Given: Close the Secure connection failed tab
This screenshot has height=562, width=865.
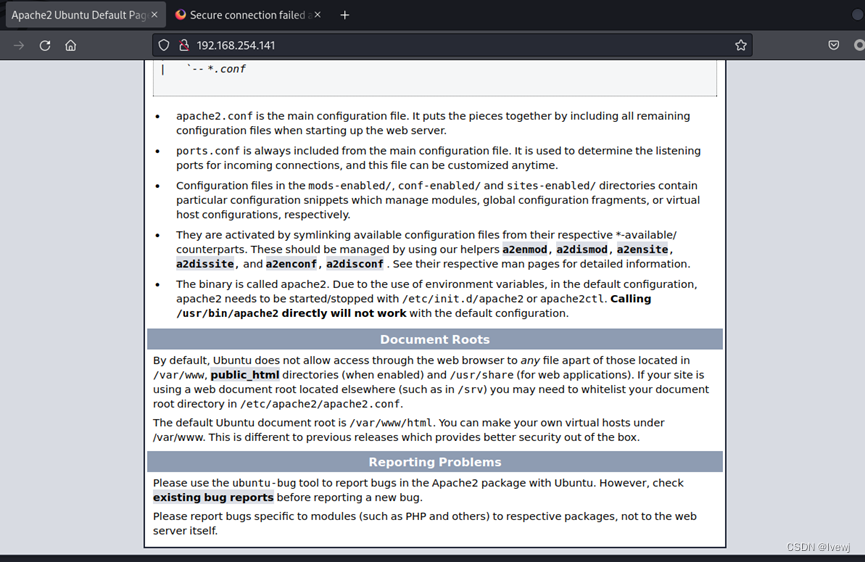Looking at the screenshot, I should point(317,15).
